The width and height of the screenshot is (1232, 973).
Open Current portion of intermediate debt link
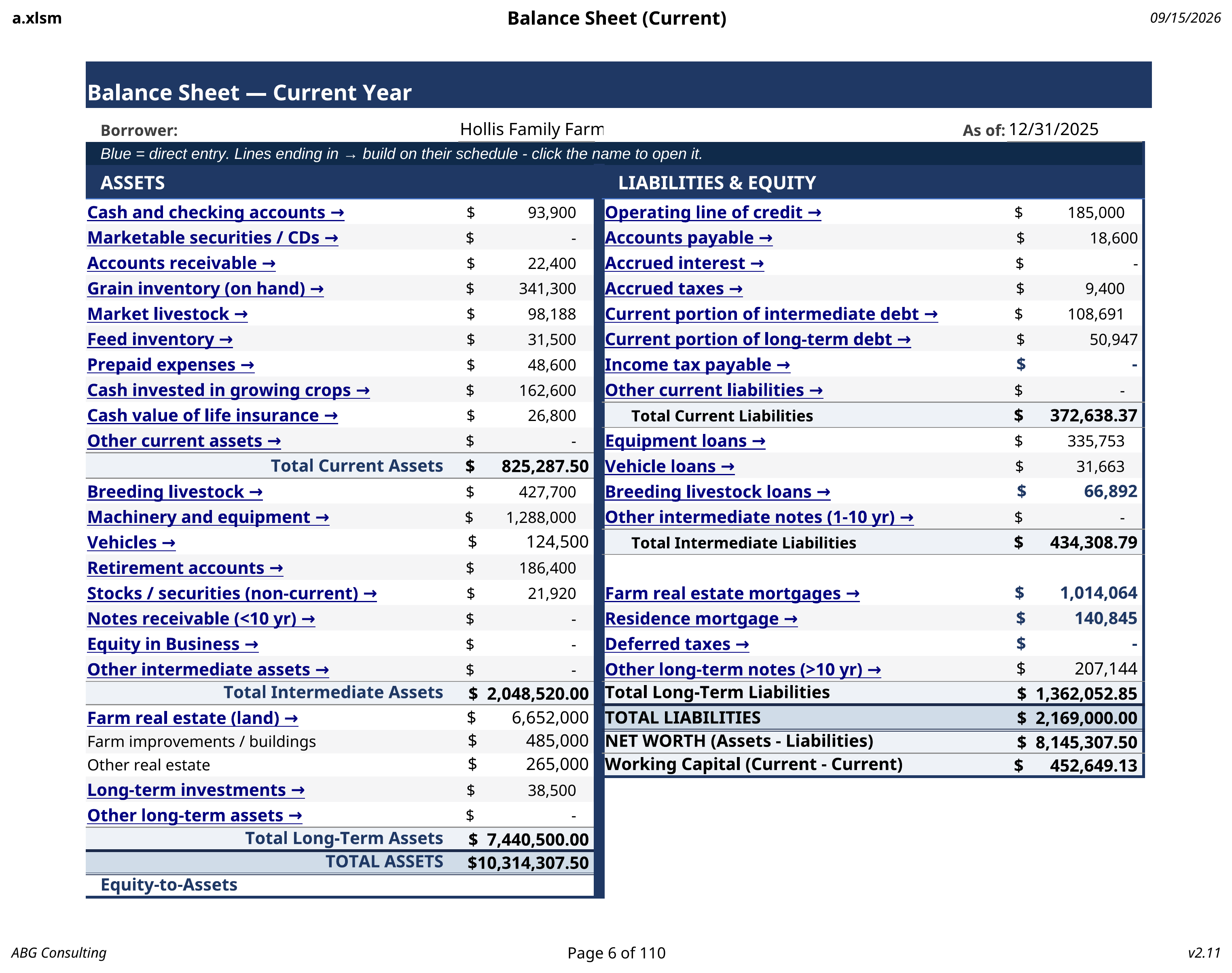771,314
